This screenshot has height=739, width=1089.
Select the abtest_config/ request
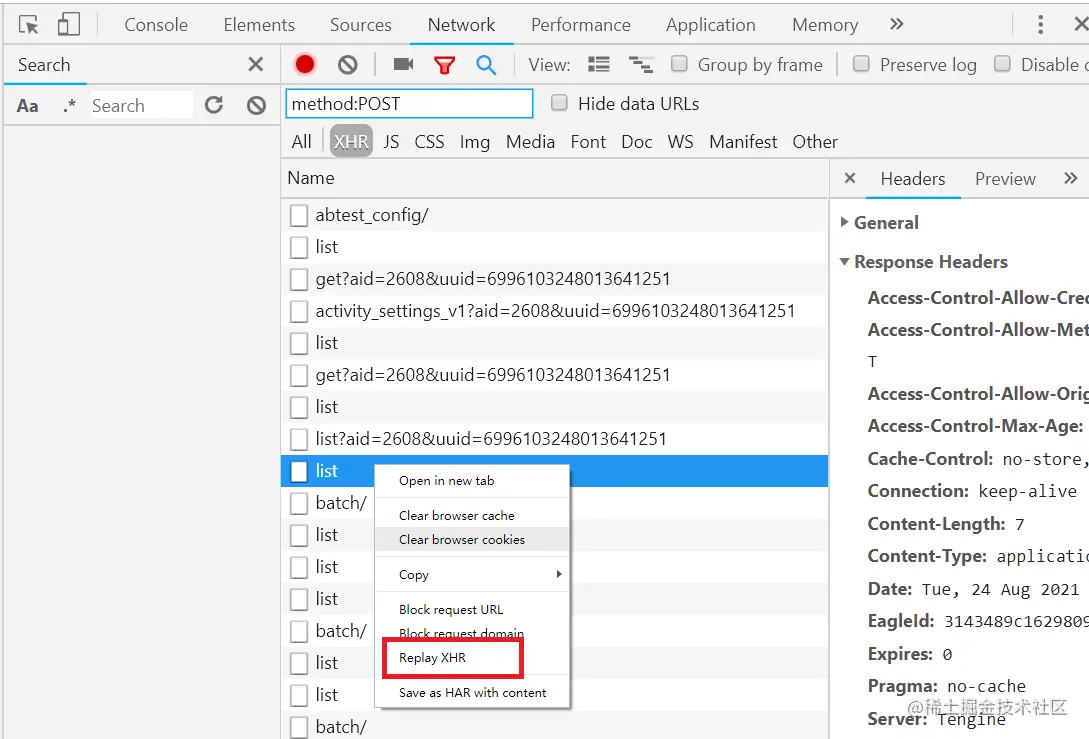[x=555, y=215]
